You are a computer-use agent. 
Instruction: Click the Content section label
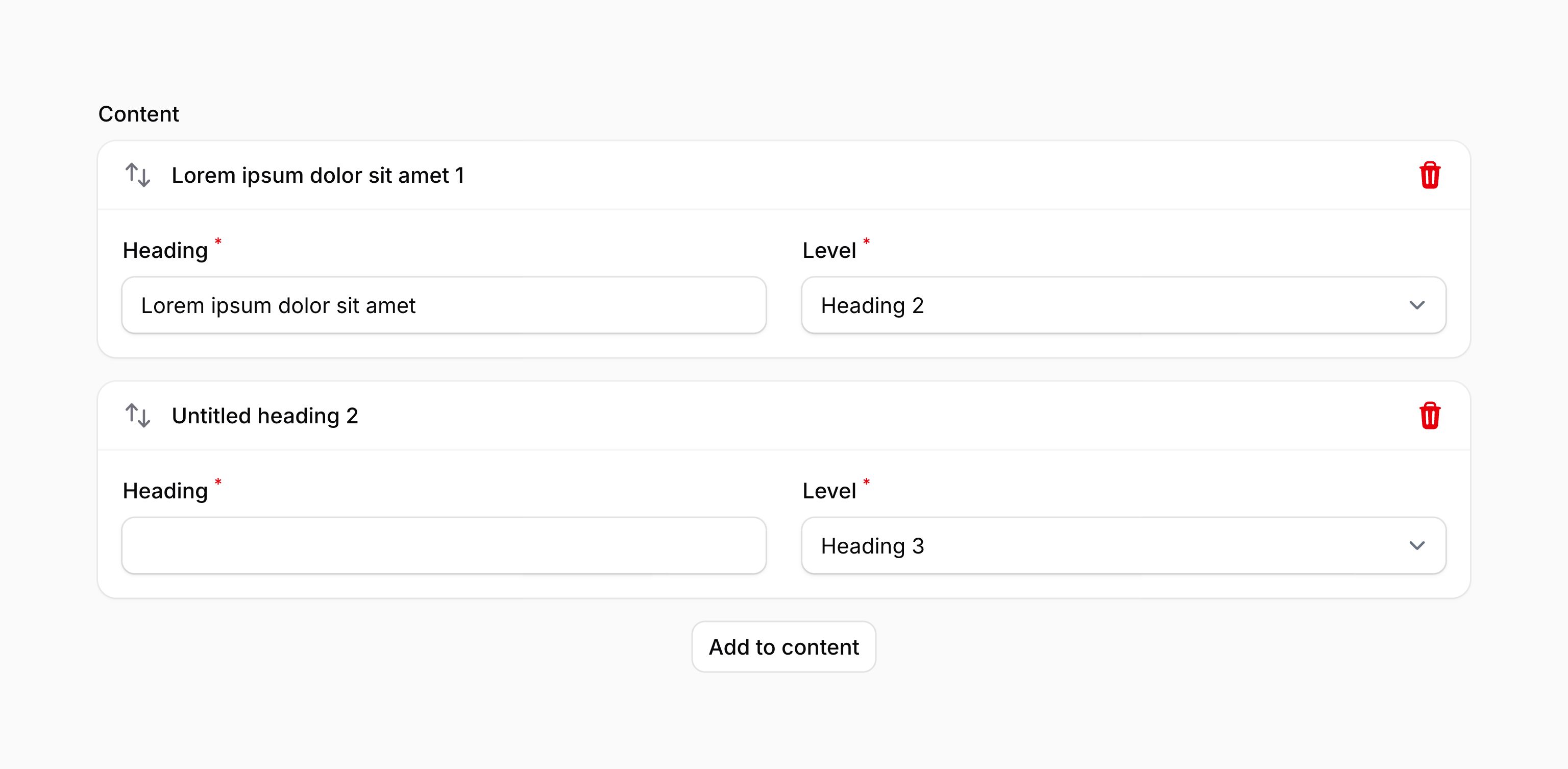coord(139,113)
